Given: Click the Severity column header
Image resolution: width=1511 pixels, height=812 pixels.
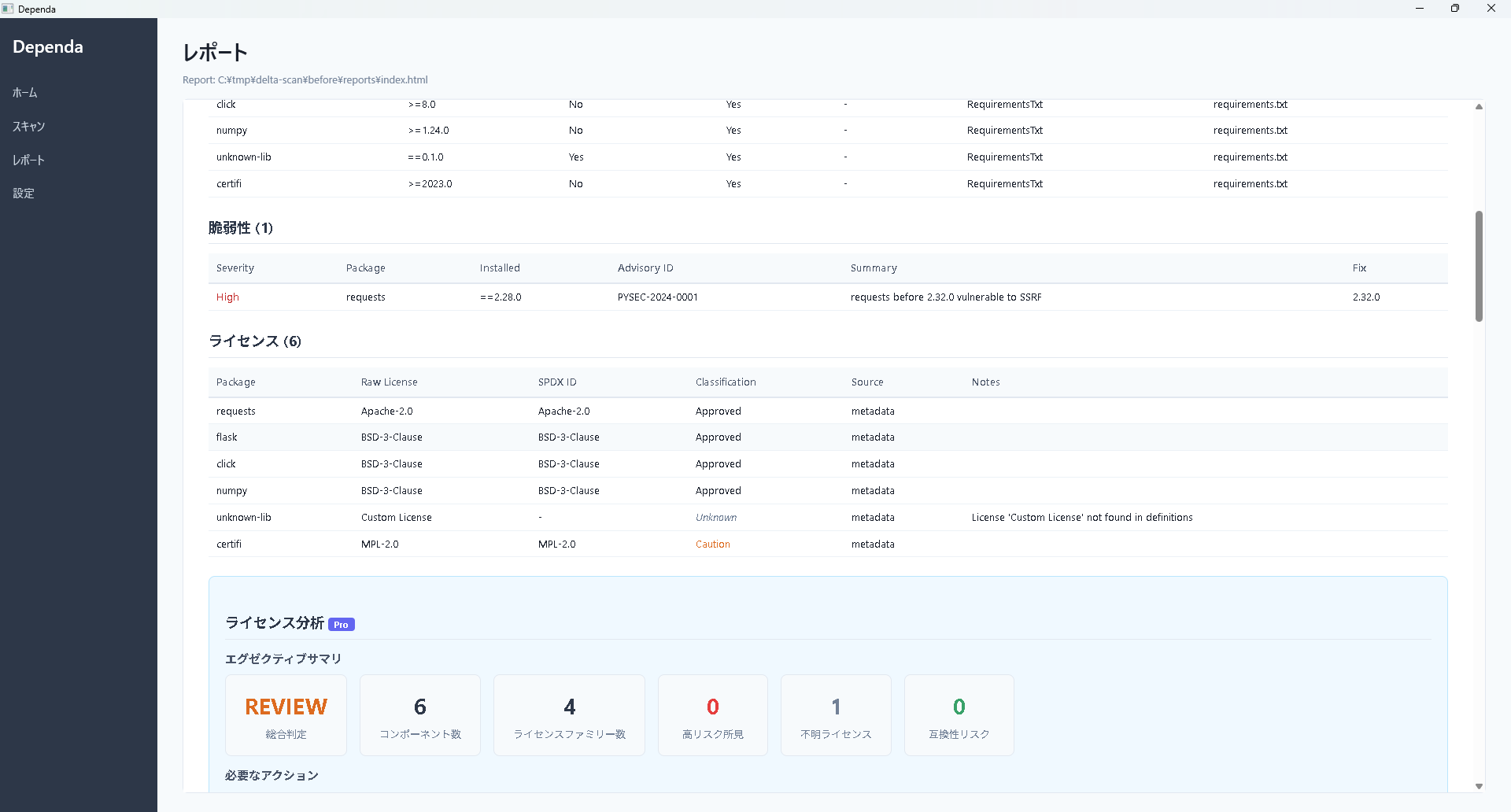Looking at the screenshot, I should 235,268.
